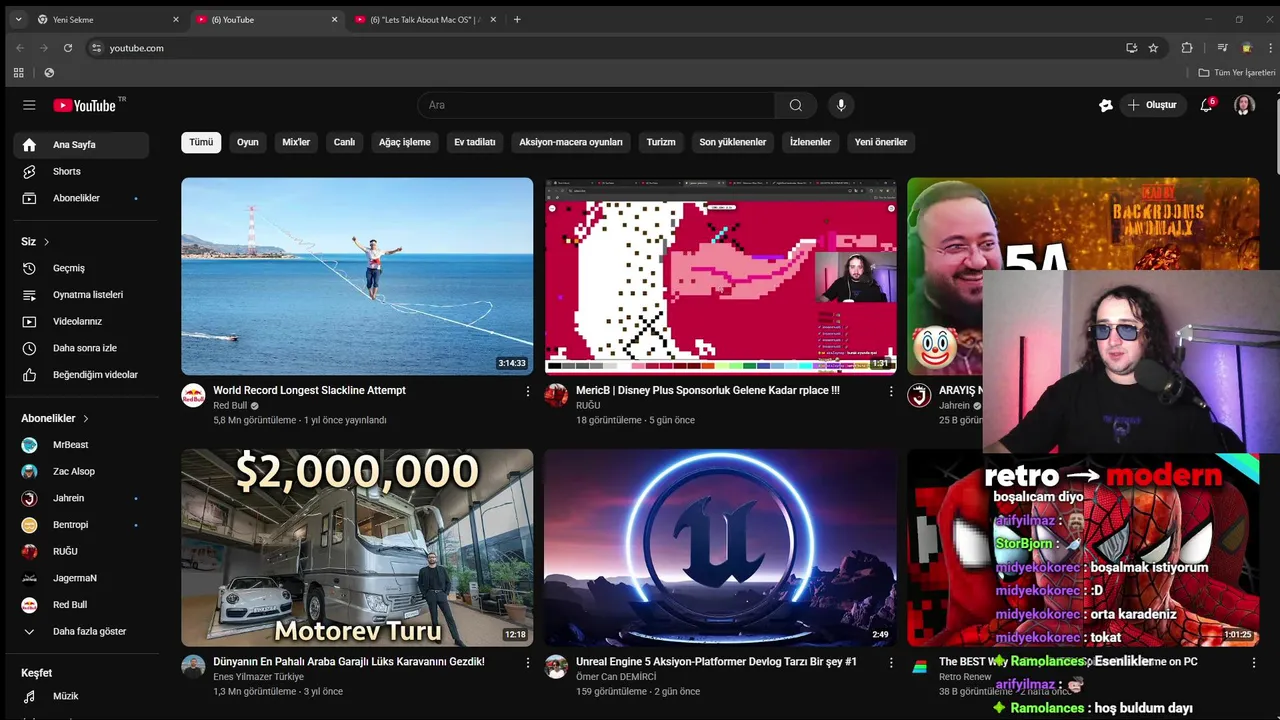Open Shorts from sidebar

click(x=81, y=171)
